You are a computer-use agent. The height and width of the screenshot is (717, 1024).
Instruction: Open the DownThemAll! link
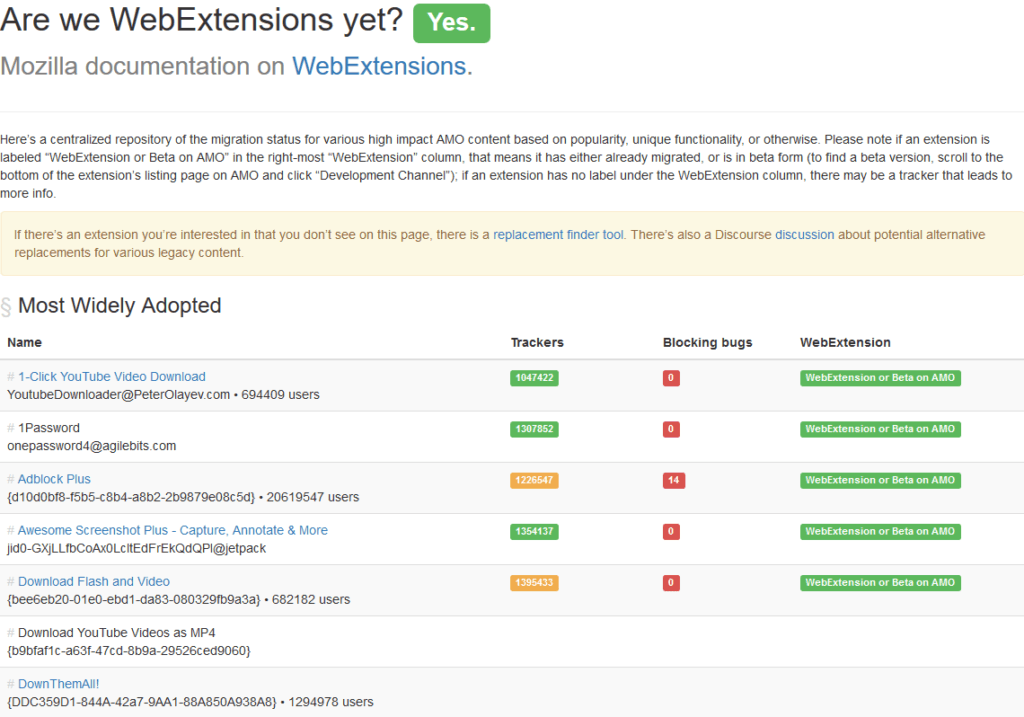(x=59, y=684)
